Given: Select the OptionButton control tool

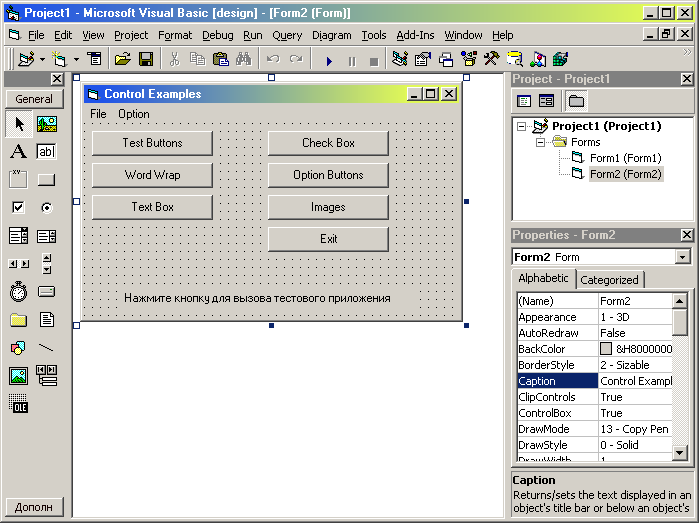Looking at the screenshot, I should pos(47,207).
